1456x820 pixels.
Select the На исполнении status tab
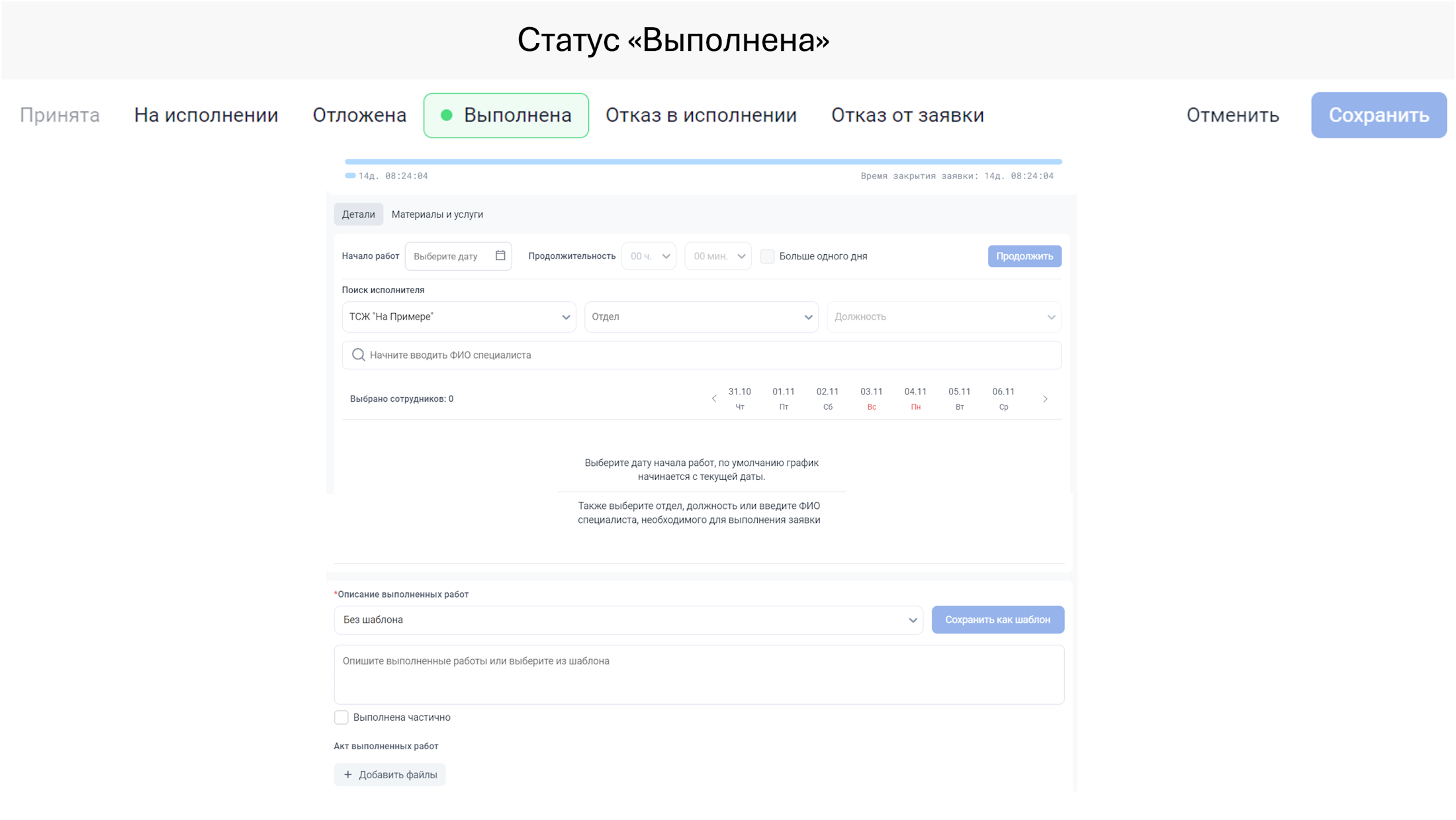tap(206, 115)
